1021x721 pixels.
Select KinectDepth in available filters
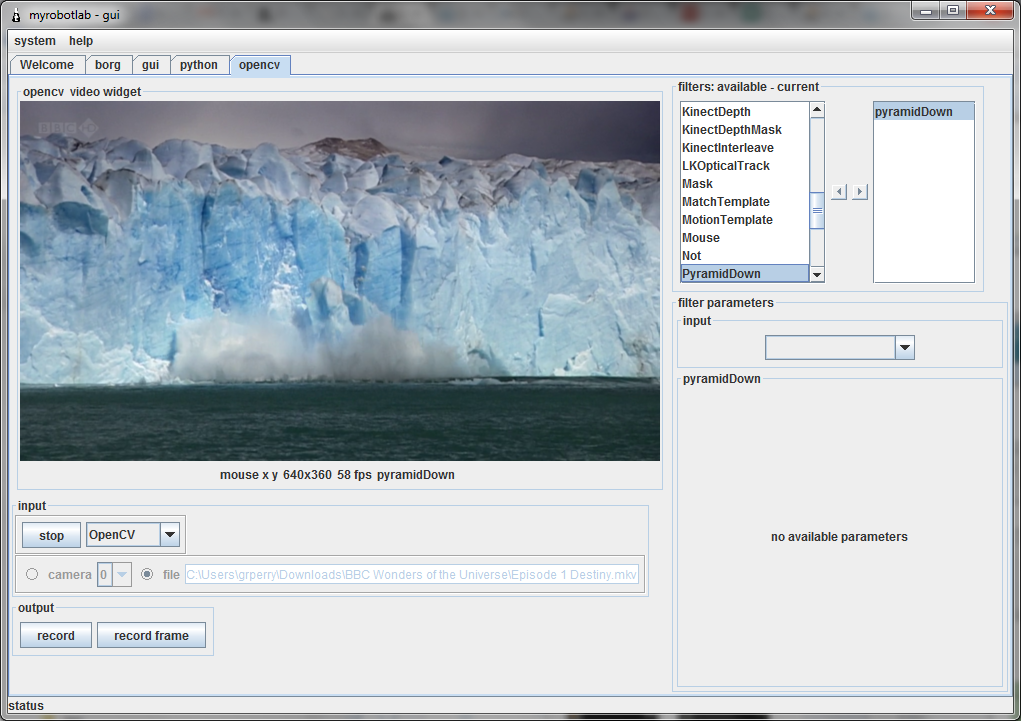pyautogui.click(x=744, y=112)
